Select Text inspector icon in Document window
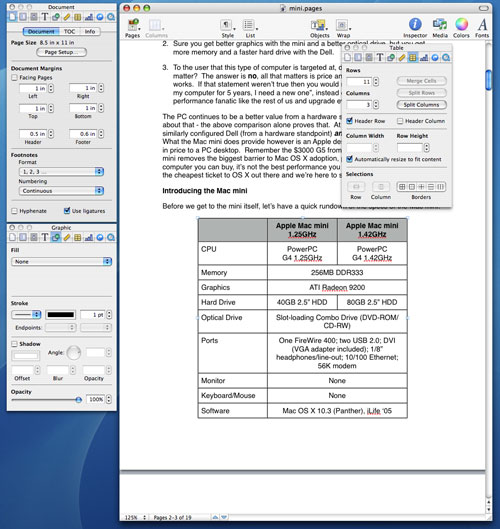500x529 pixels. tap(45, 17)
